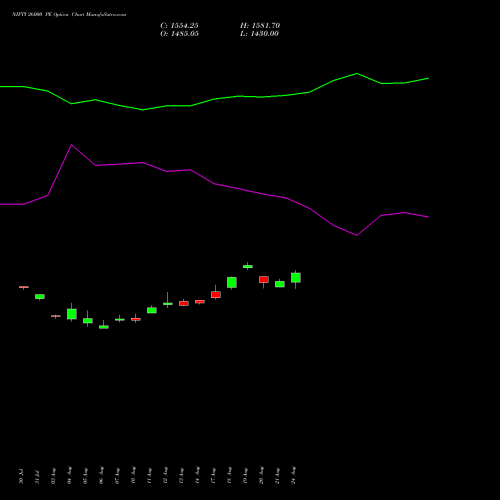Click the 03 Aug date label

pyautogui.click(x=53, y=476)
